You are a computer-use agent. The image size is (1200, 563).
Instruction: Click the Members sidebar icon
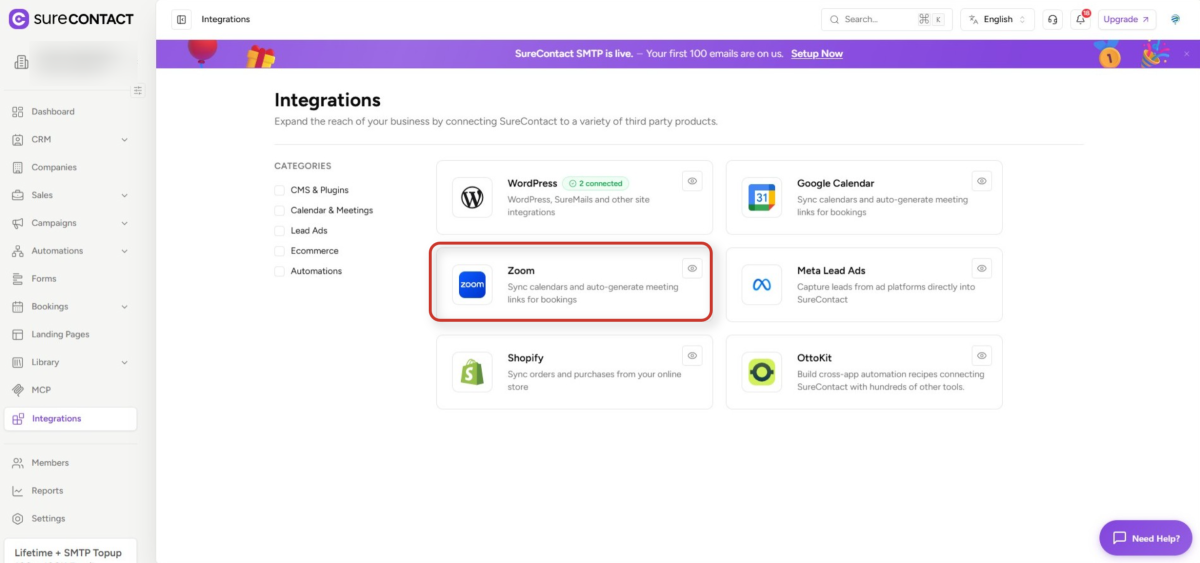pos(18,463)
